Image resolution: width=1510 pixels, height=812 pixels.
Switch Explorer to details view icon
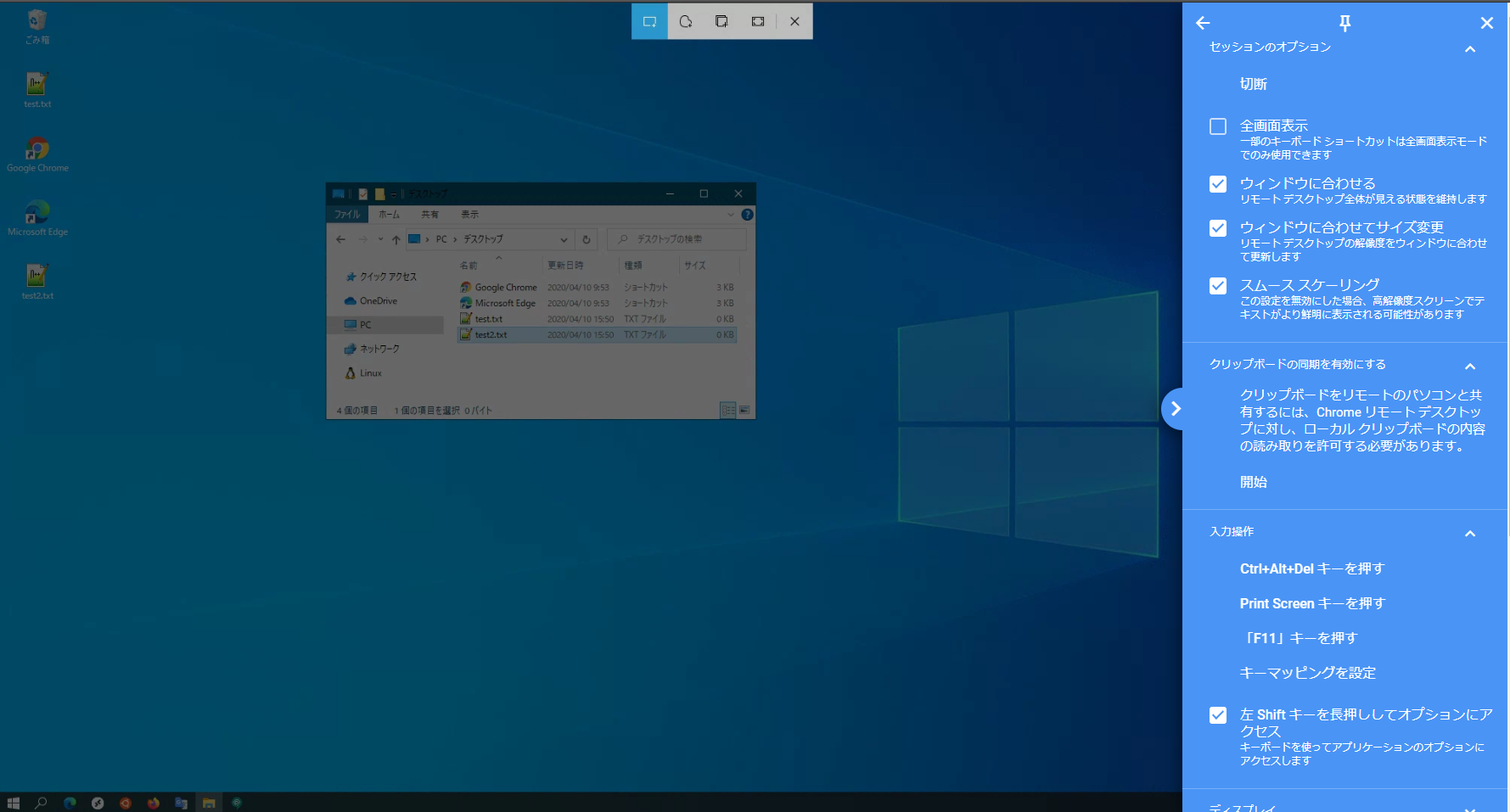point(727,410)
